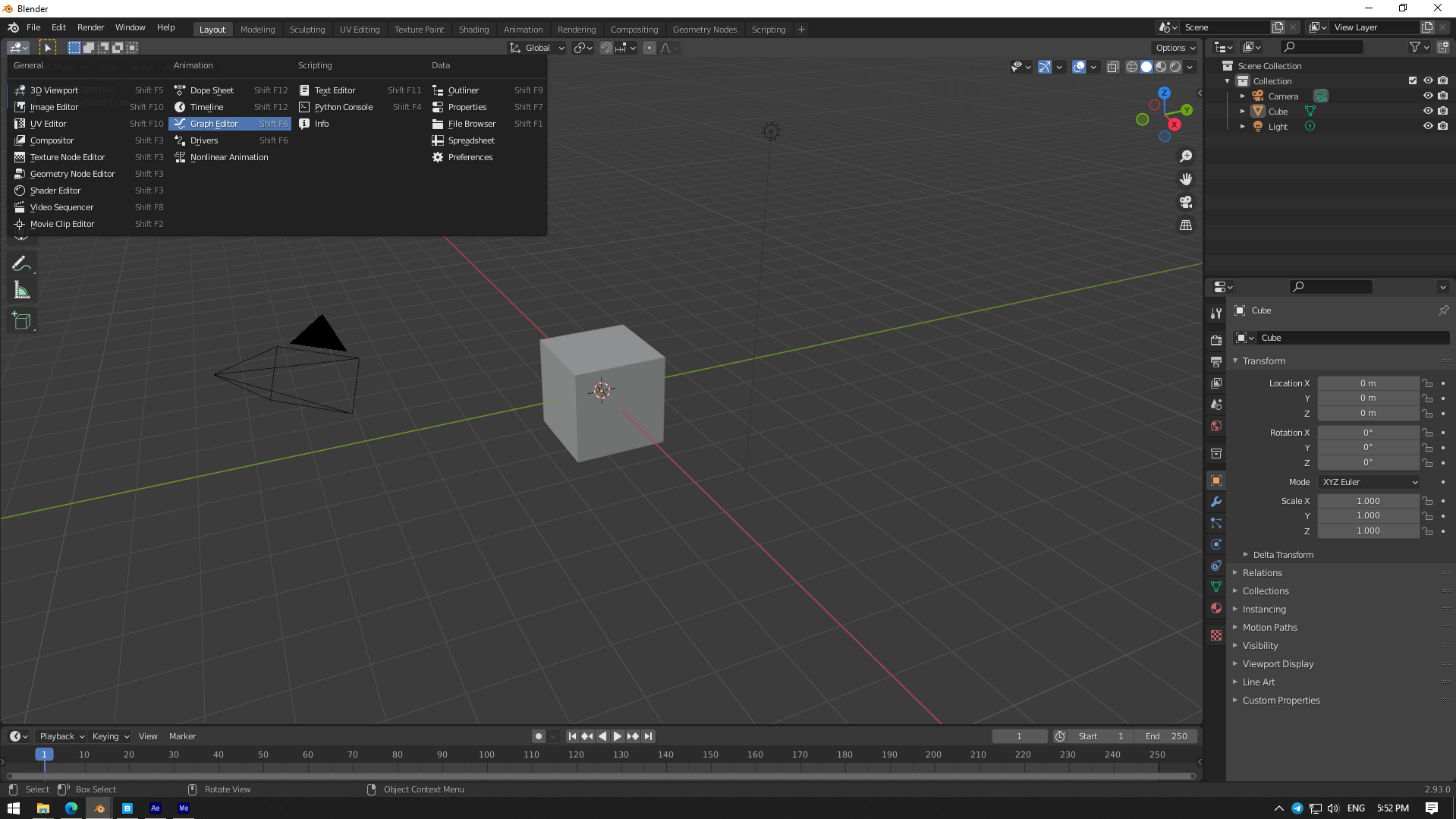Open the Object Data properties green triangle tab
The width and height of the screenshot is (1456, 819).
pos(1216,587)
